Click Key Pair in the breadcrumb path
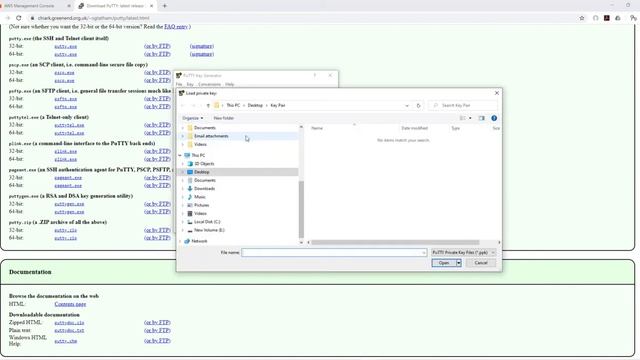 (x=278, y=105)
